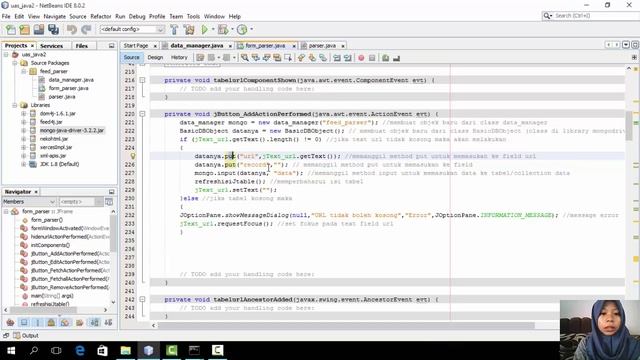Viewport: 640px width, 360px height.
Task: Switch to the data_manager.java tab
Action: pos(197,46)
